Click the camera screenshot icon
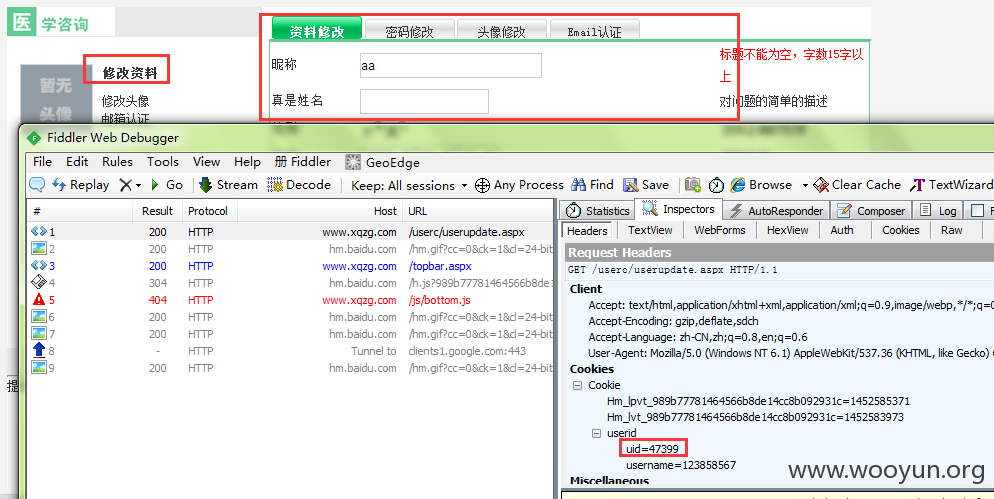994x499 pixels. 693,185
